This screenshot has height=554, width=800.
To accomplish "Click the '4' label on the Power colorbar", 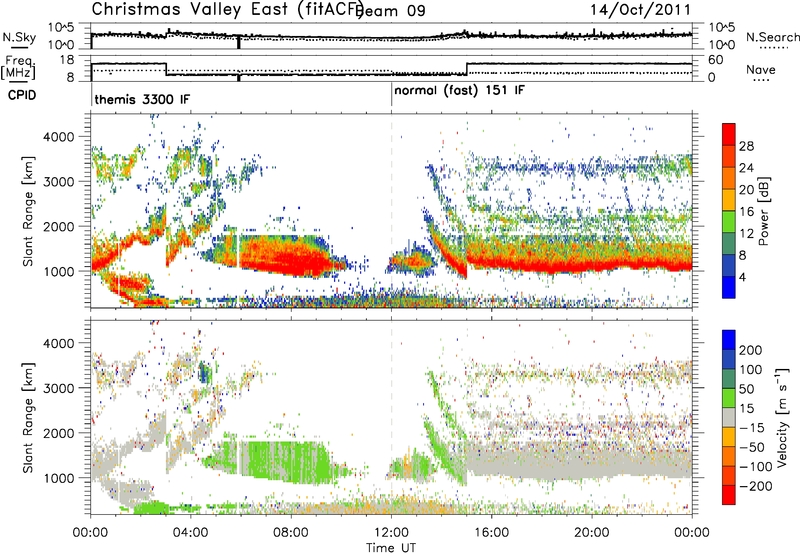I will point(742,278).
